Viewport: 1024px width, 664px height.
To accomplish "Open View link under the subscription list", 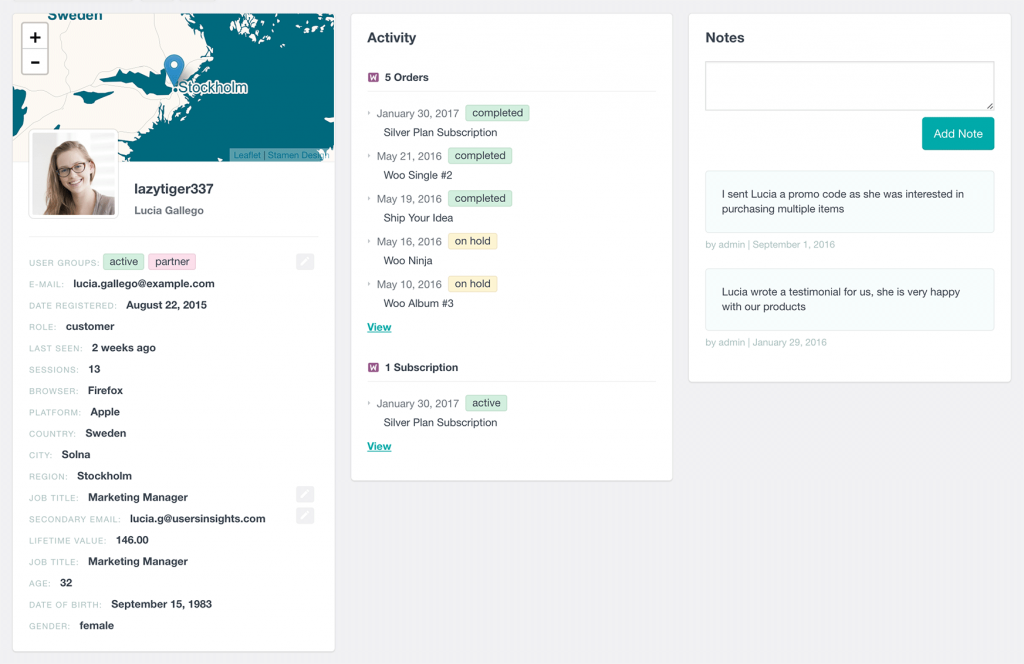I will pos(379,446).
